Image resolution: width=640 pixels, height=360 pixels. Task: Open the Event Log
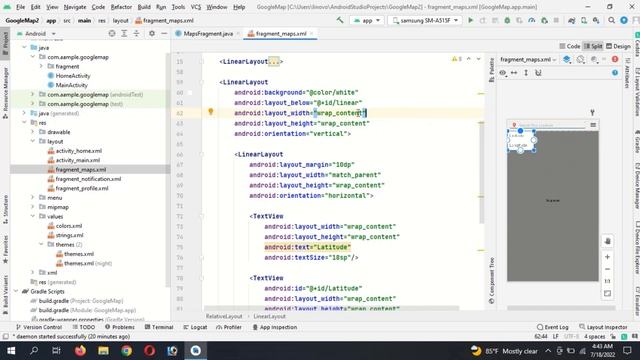tap(552, 327)
